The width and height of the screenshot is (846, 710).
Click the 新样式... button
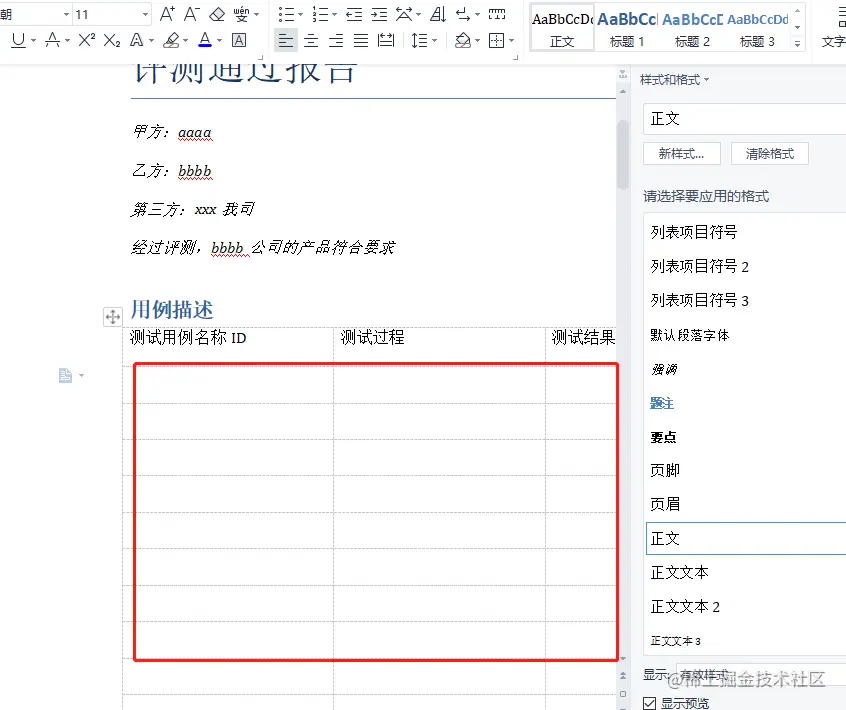(681, 154)
